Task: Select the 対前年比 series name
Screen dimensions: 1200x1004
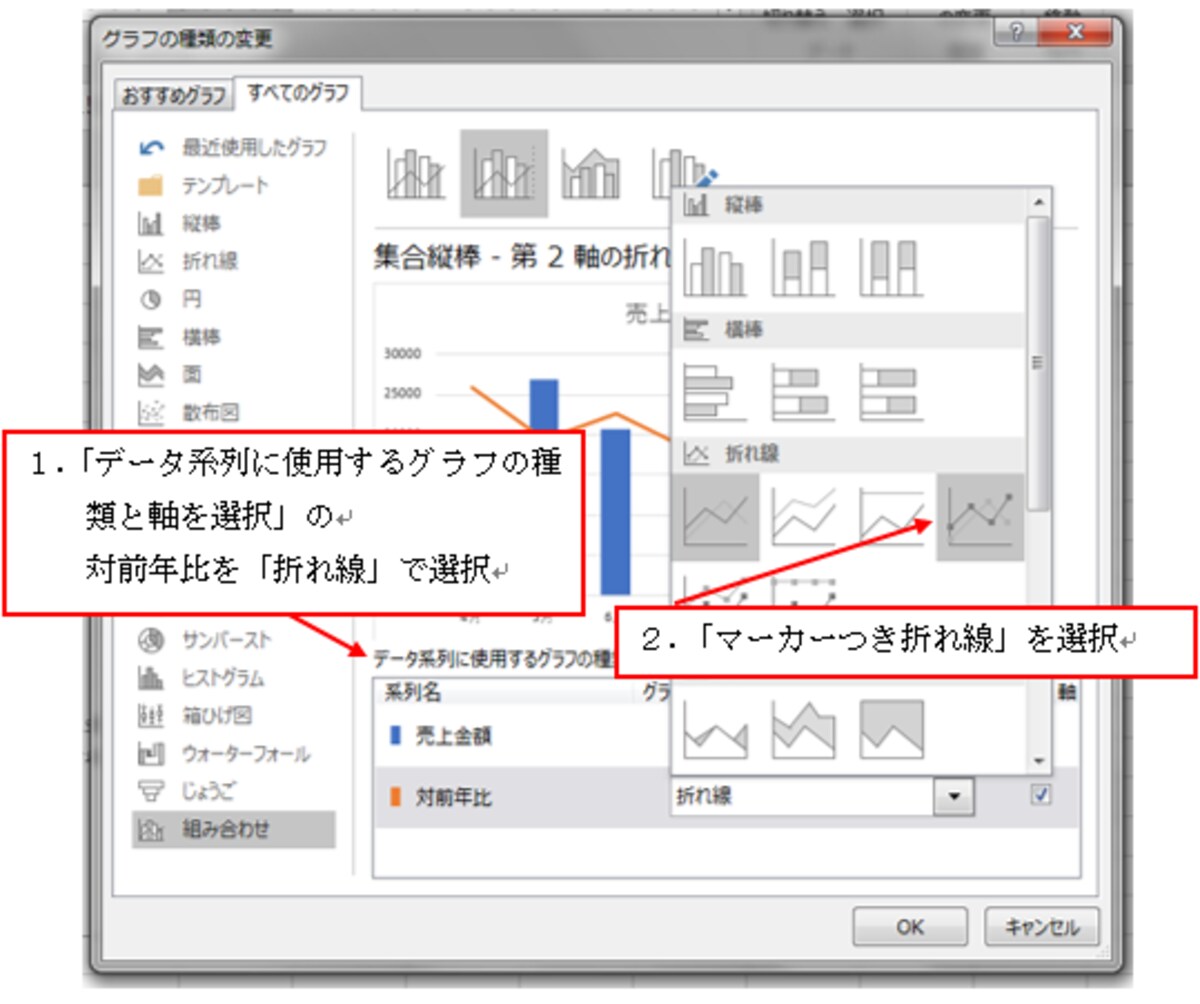Action: coord(453,797)
